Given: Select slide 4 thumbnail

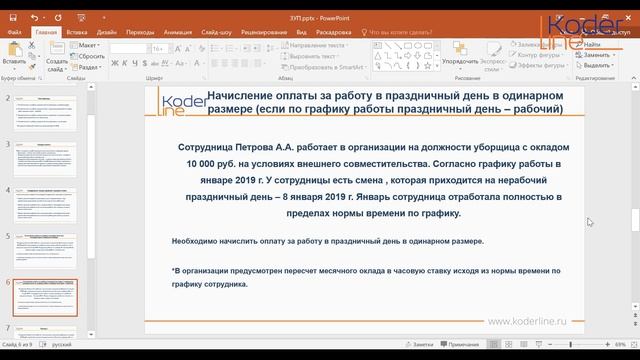Looking at the screenshot, I should pos(45,205).
